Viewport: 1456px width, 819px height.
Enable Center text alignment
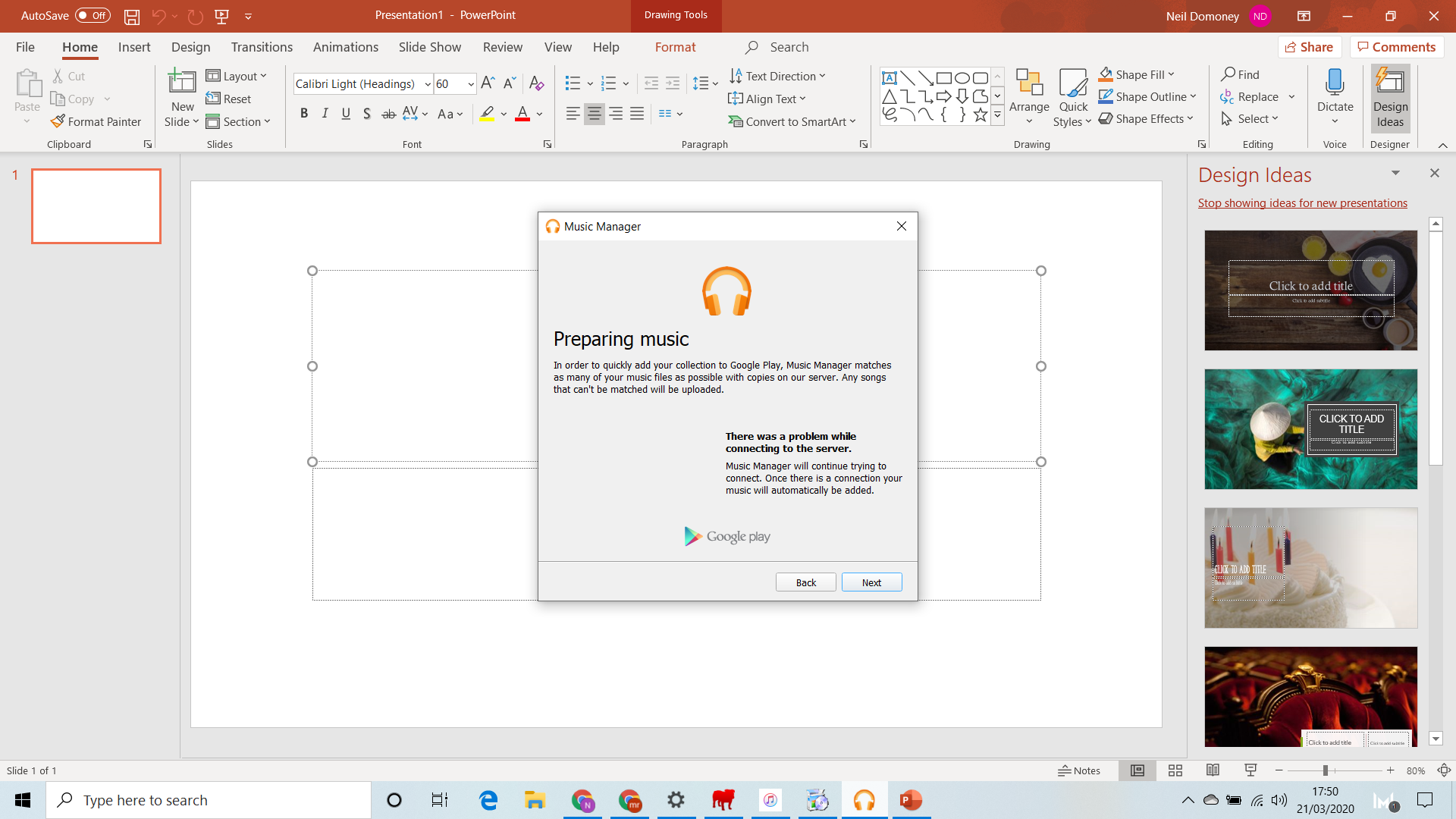point(595,114)
